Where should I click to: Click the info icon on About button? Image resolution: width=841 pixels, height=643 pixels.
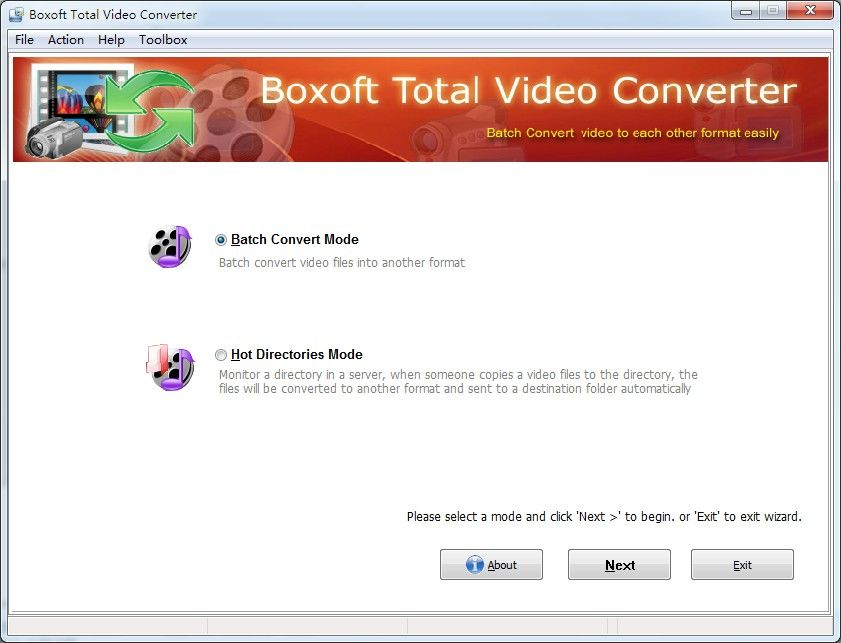(x=475, y=565)
